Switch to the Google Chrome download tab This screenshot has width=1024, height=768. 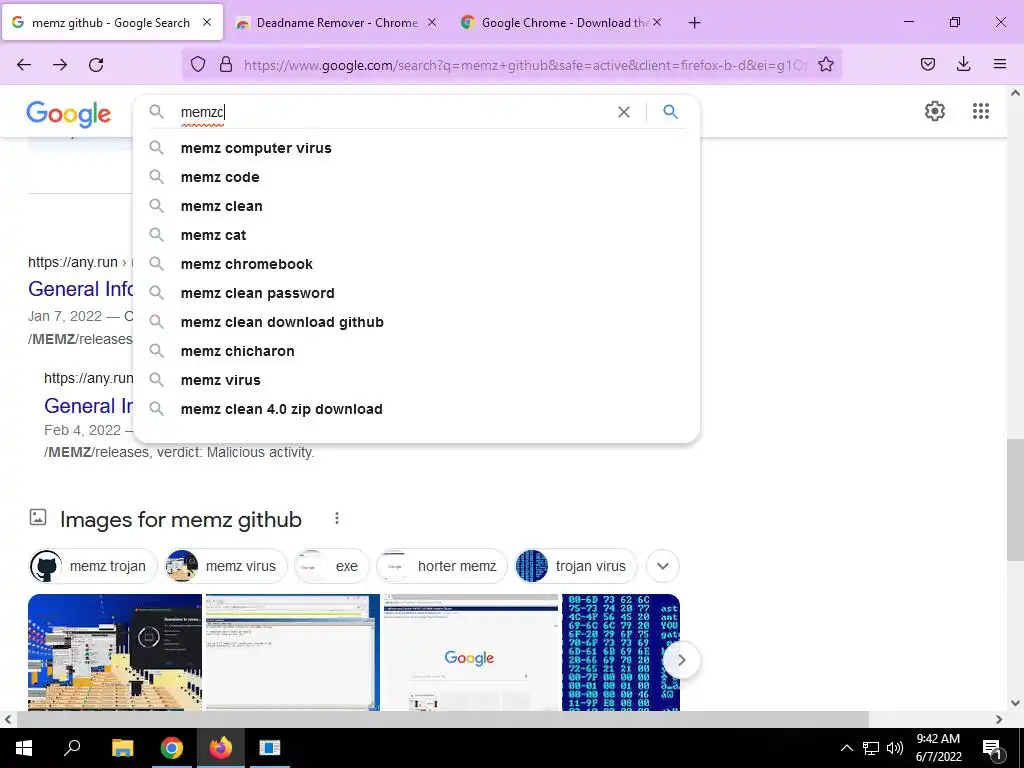(562, 23)
